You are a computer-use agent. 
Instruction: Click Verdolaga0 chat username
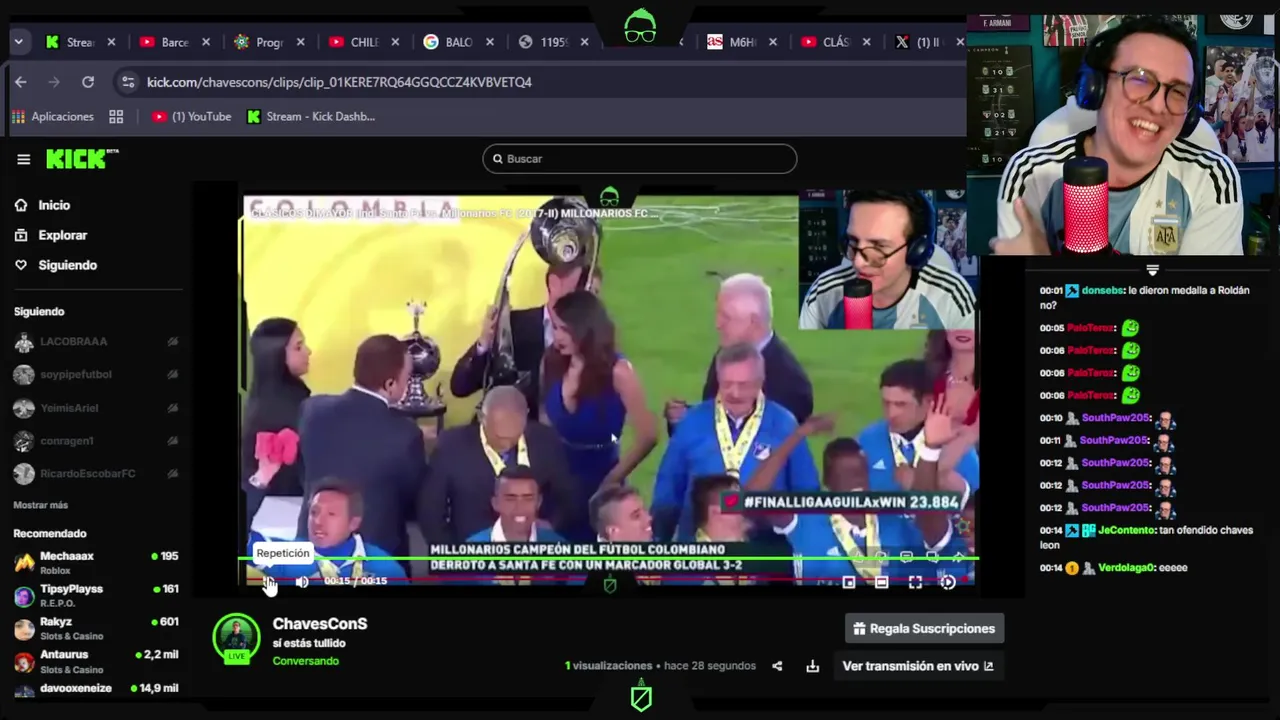point(1128,568)
